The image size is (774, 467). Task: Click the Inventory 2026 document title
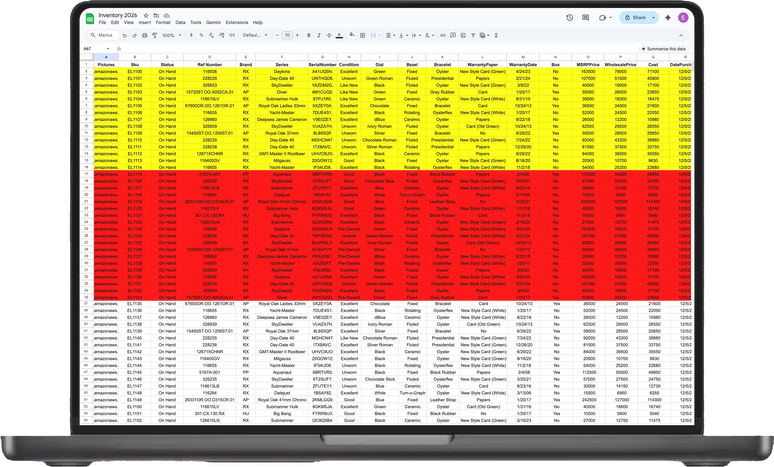[117, 15]
